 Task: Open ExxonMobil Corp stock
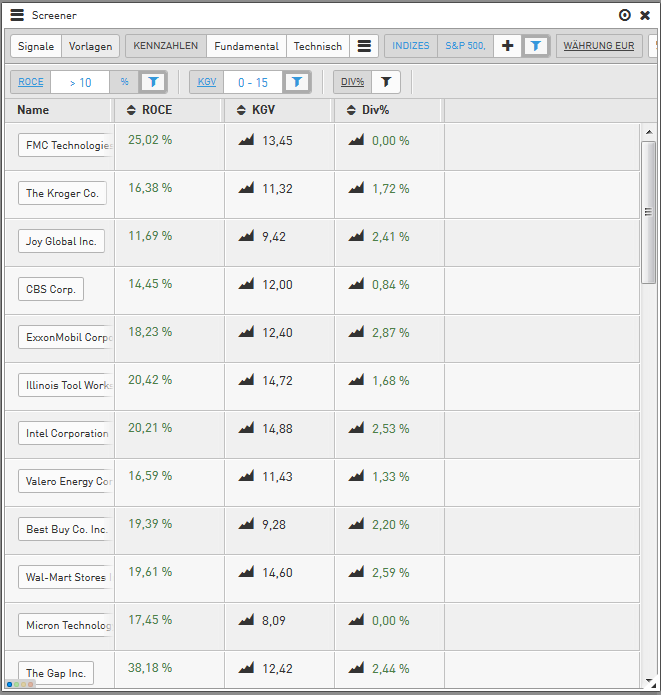(66, 337)
